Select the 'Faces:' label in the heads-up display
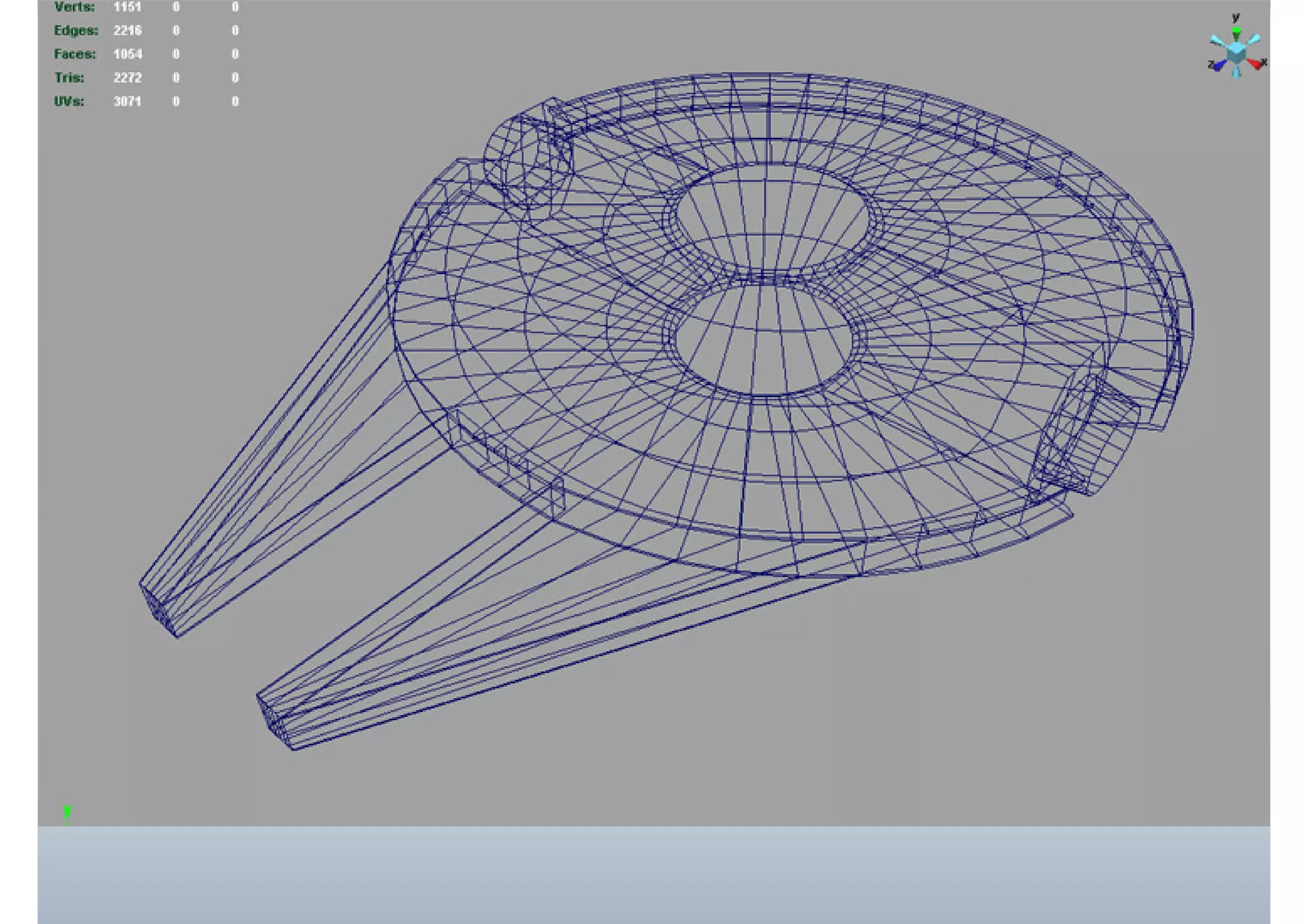1308x924 pixels. tap(75, 54)
